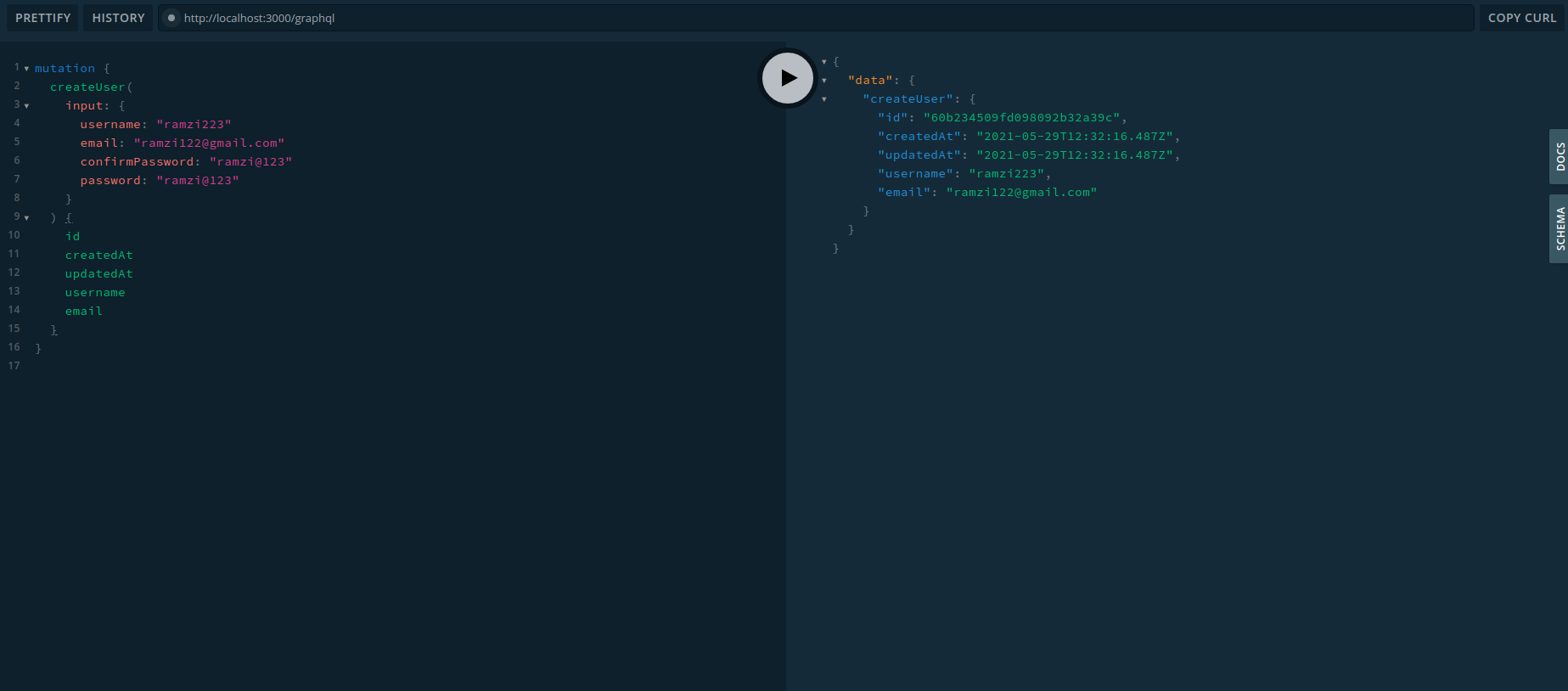This screenshot has width=1568, height=691.
Task: Open the HISTORY panel
Action: click(x=118, y=18)
